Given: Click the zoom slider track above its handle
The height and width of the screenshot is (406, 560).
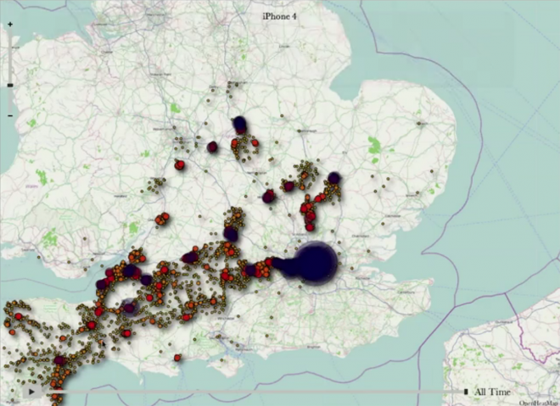Looking at the screenshot, I should coord(10,55).
